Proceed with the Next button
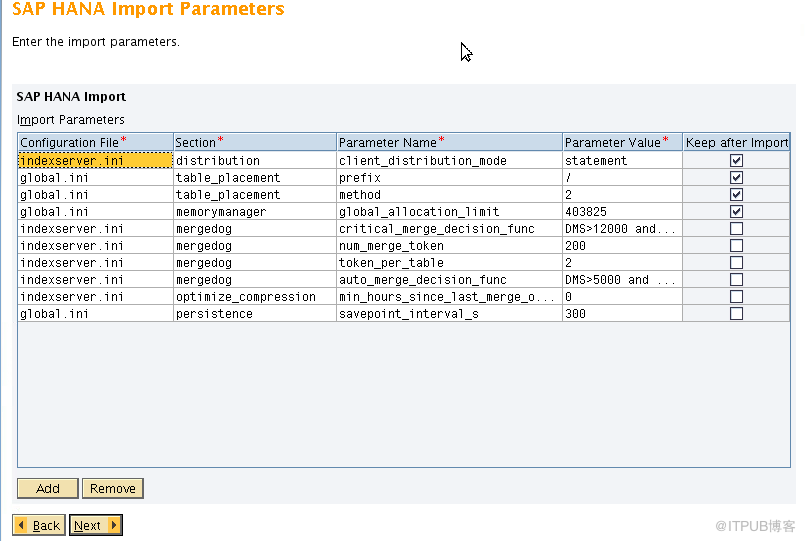 coord(96,525)
